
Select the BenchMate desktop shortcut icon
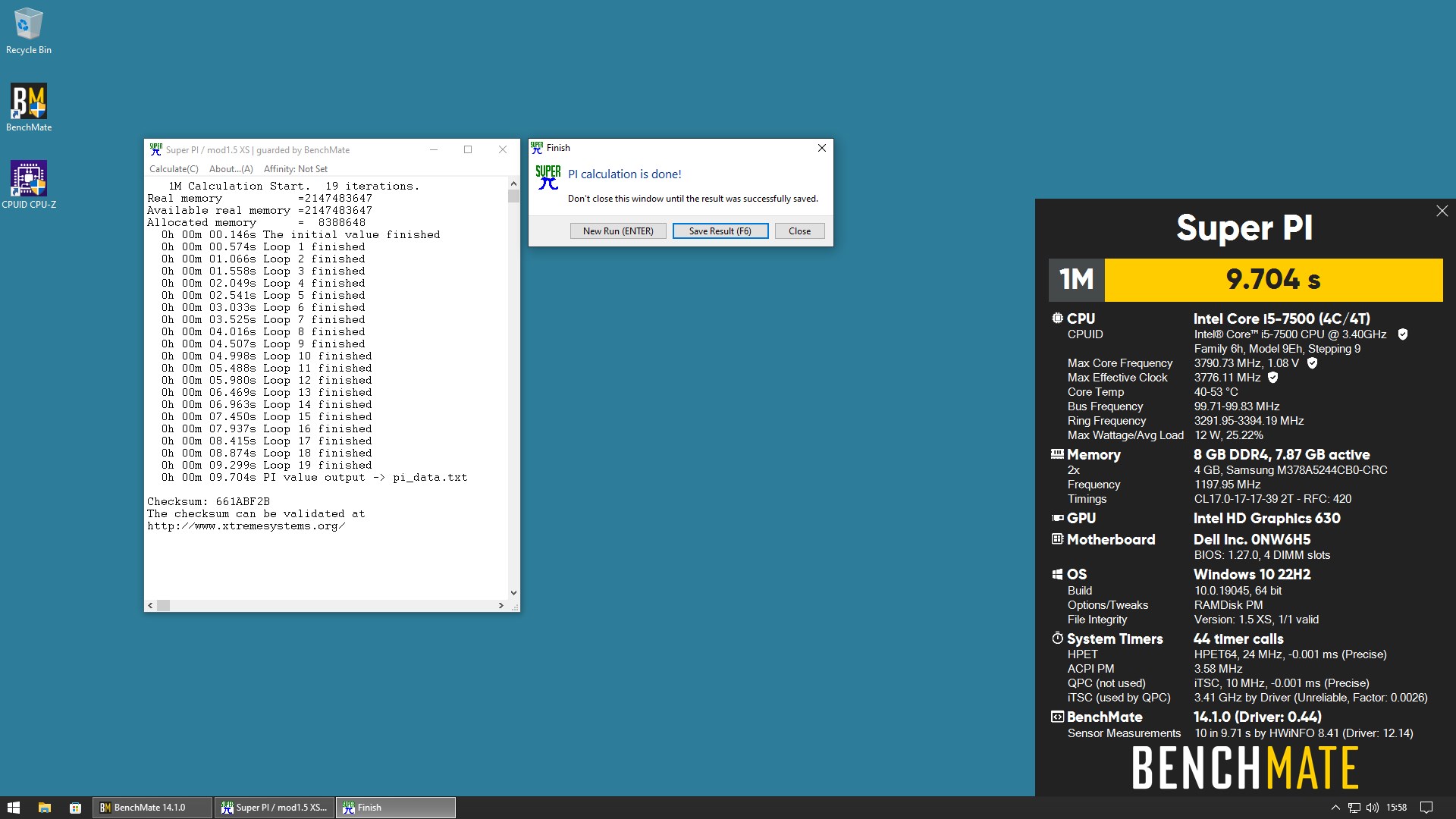(x=29, y=107)
